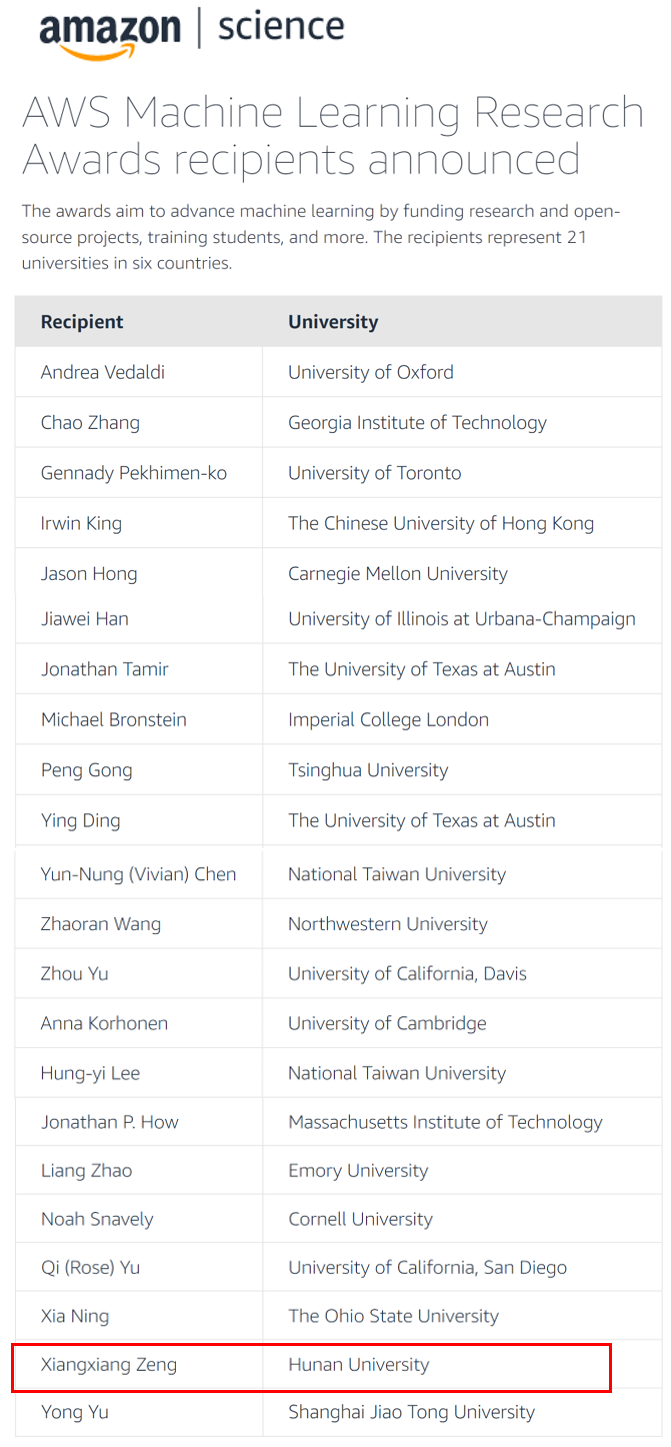Click the University column header
The width and height of the screenshot is (671, 1447).
333,322
